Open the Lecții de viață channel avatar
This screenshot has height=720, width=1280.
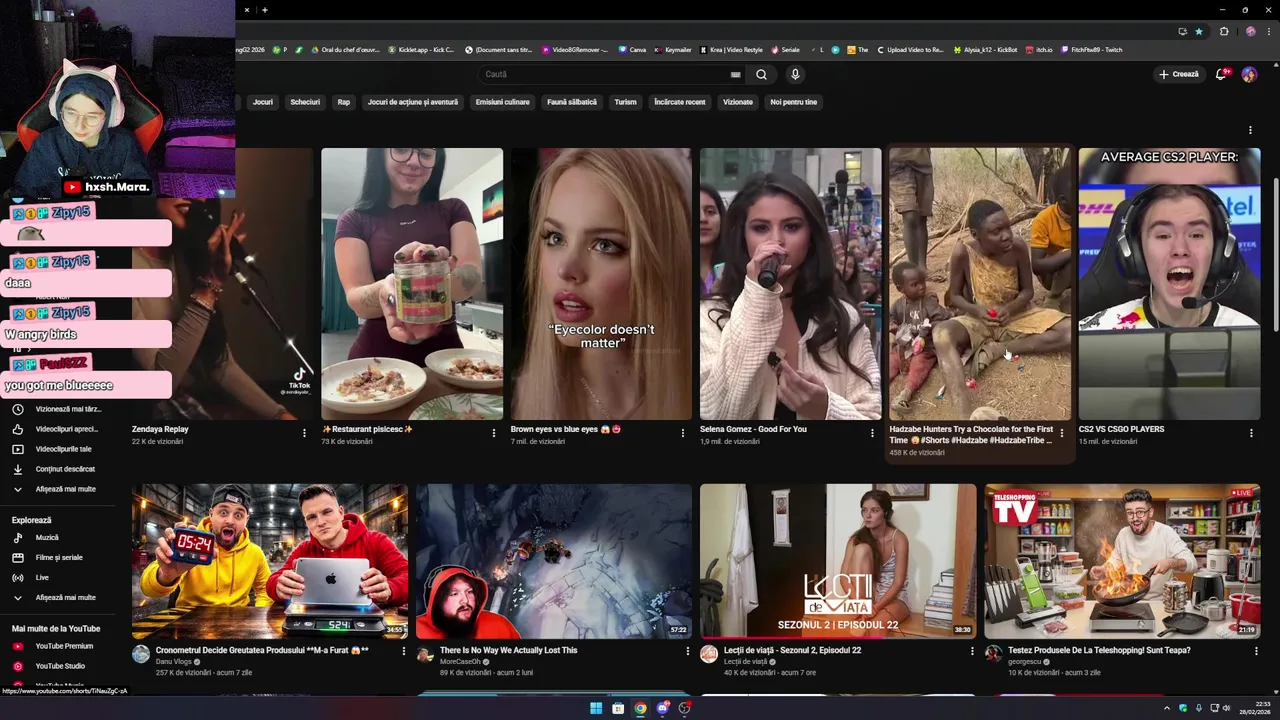point(709,654)
